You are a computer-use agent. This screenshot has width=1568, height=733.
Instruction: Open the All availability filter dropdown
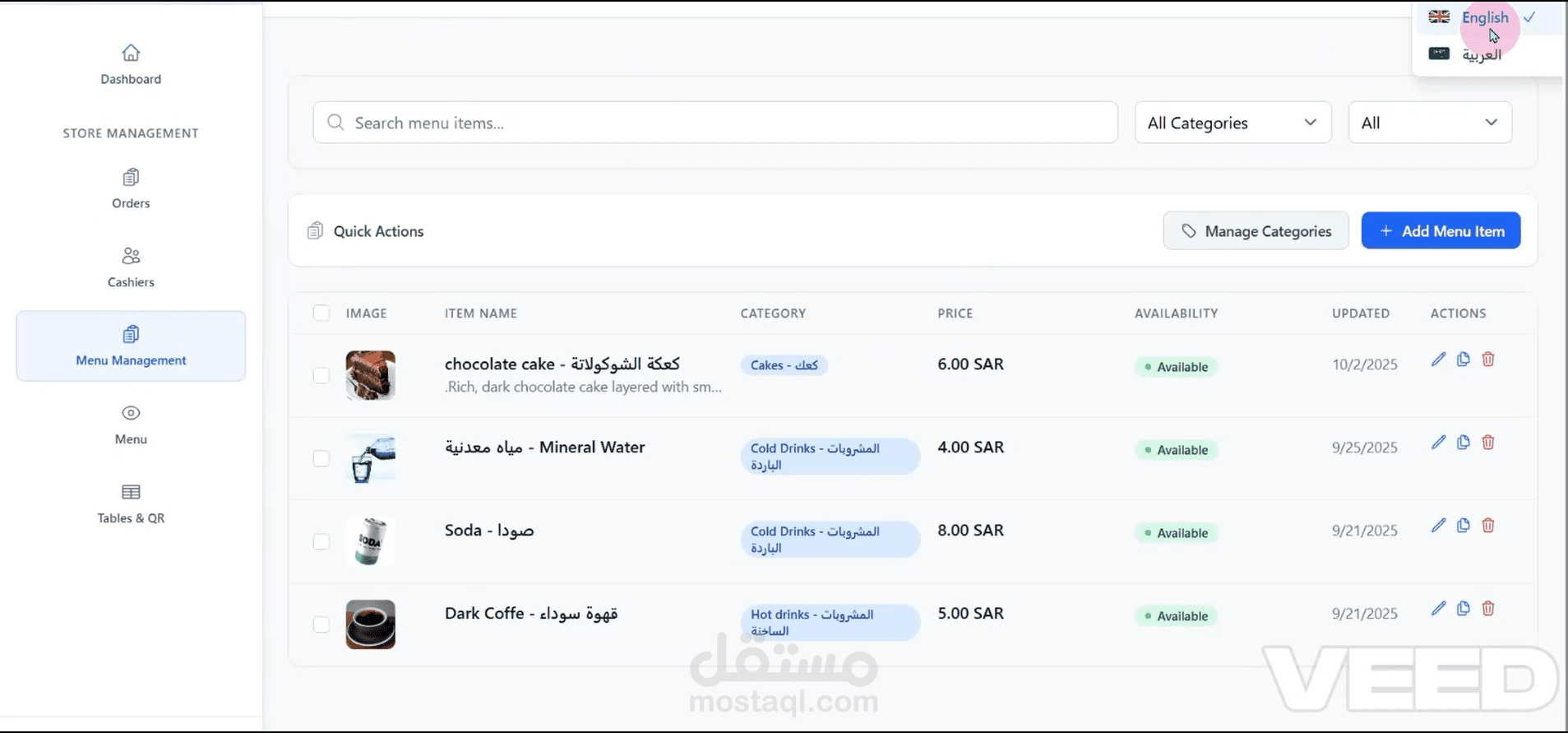[x=1429, y=123]
